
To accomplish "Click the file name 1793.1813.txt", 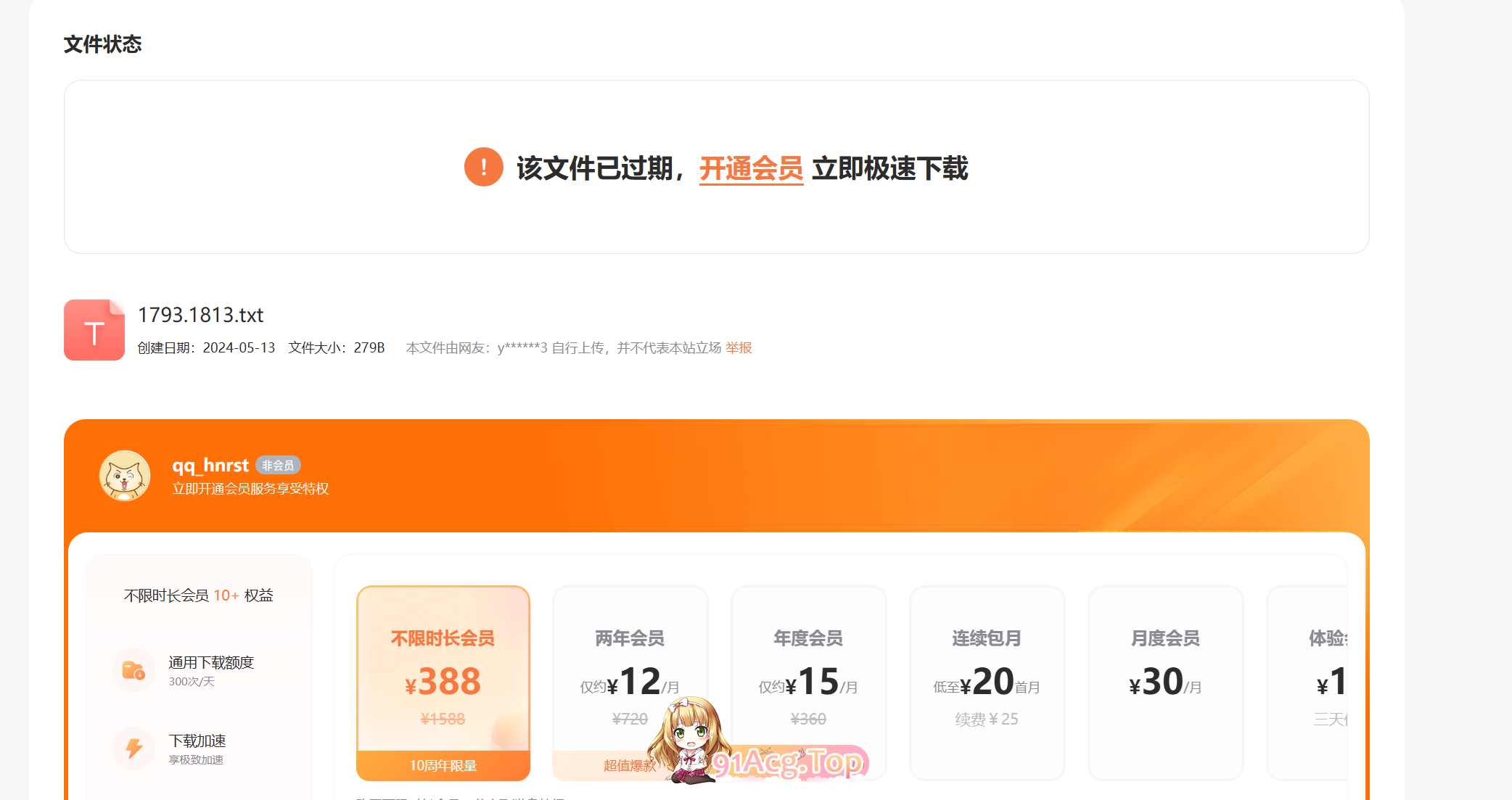I will [200, 315].
